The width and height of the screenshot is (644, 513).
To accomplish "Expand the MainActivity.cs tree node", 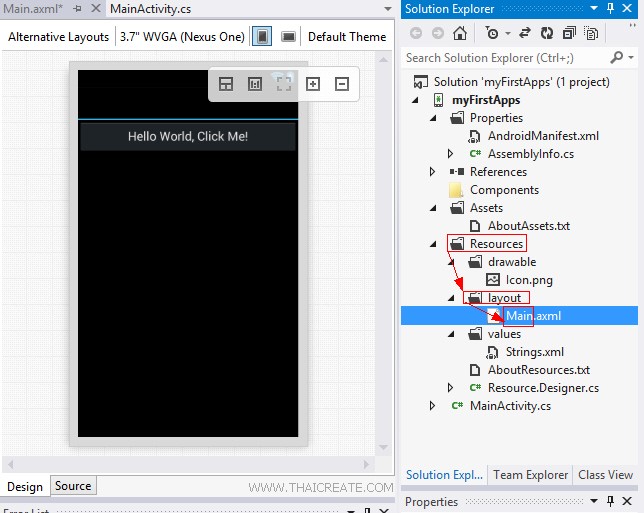I will (432, 406).
